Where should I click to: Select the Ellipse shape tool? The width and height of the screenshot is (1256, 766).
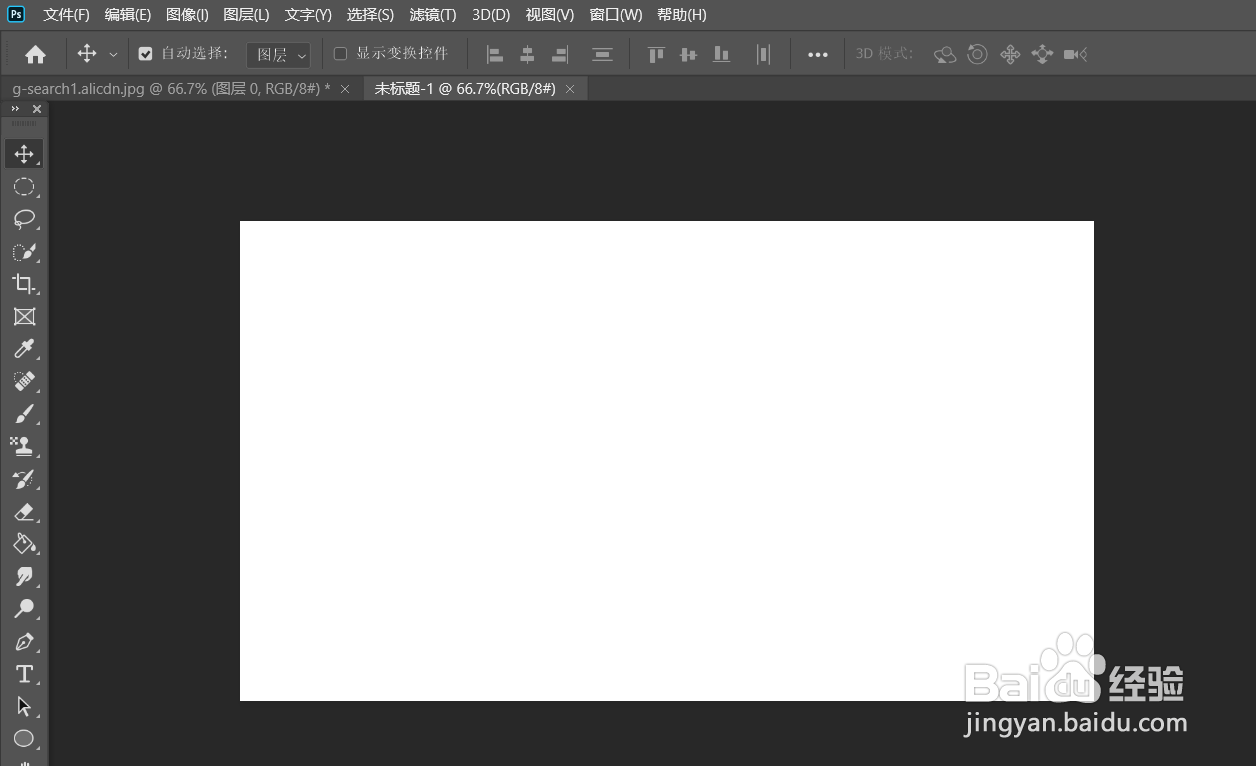point(24,739)
